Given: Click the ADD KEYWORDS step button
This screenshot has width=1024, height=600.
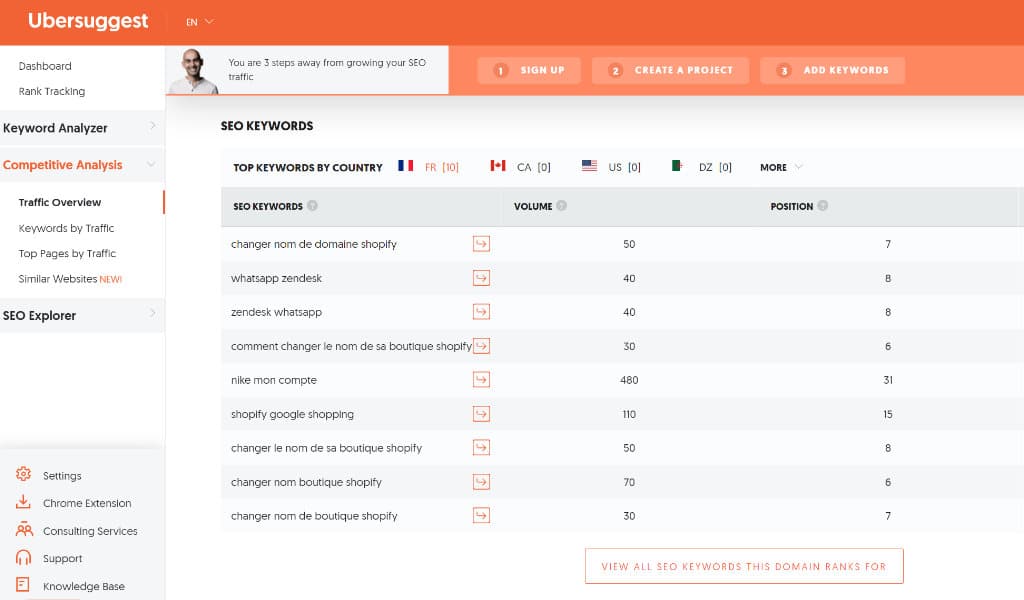Looking at the screenshot, I should (x=833, y=70).
